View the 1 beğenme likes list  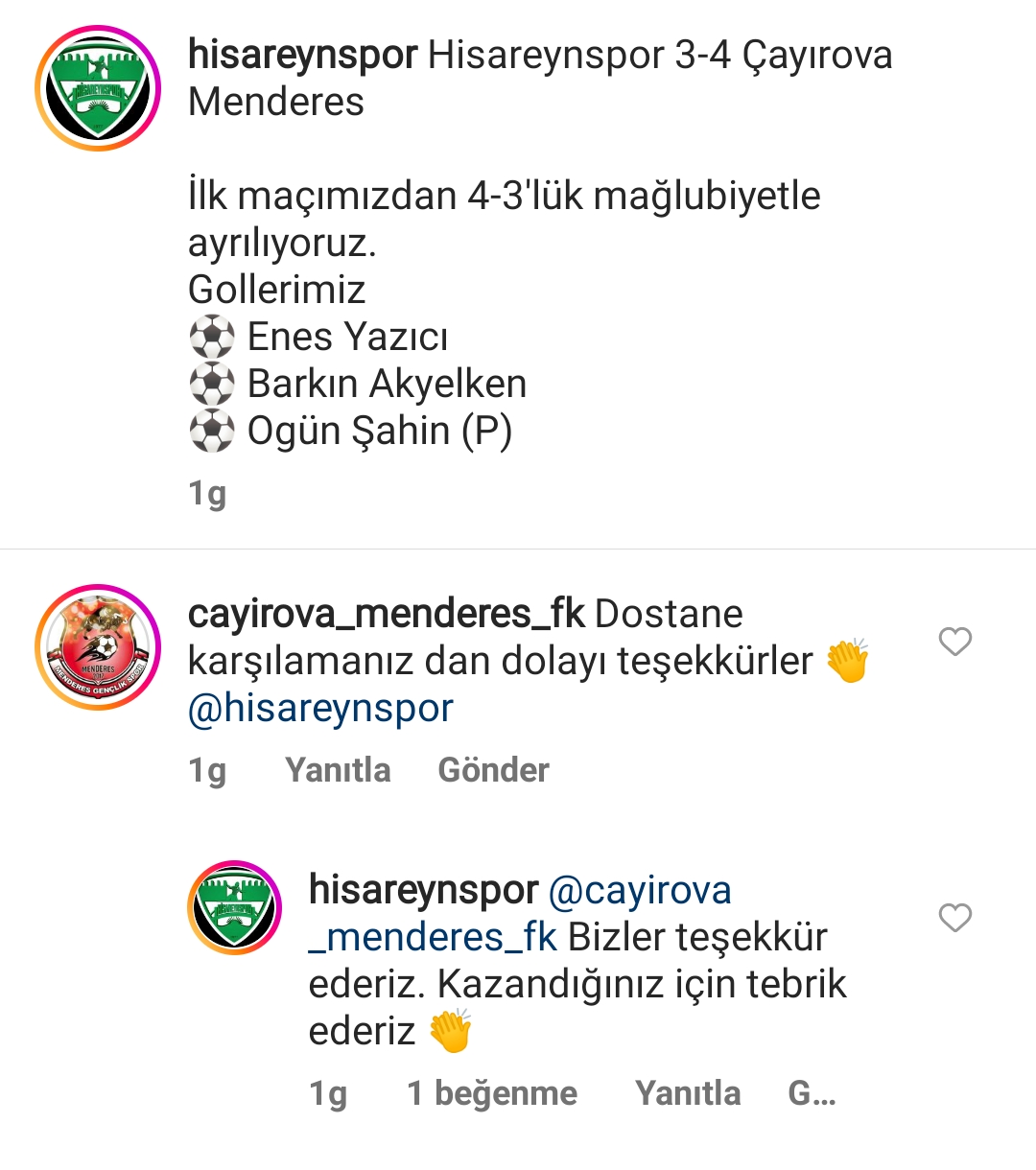point(492,1093)
